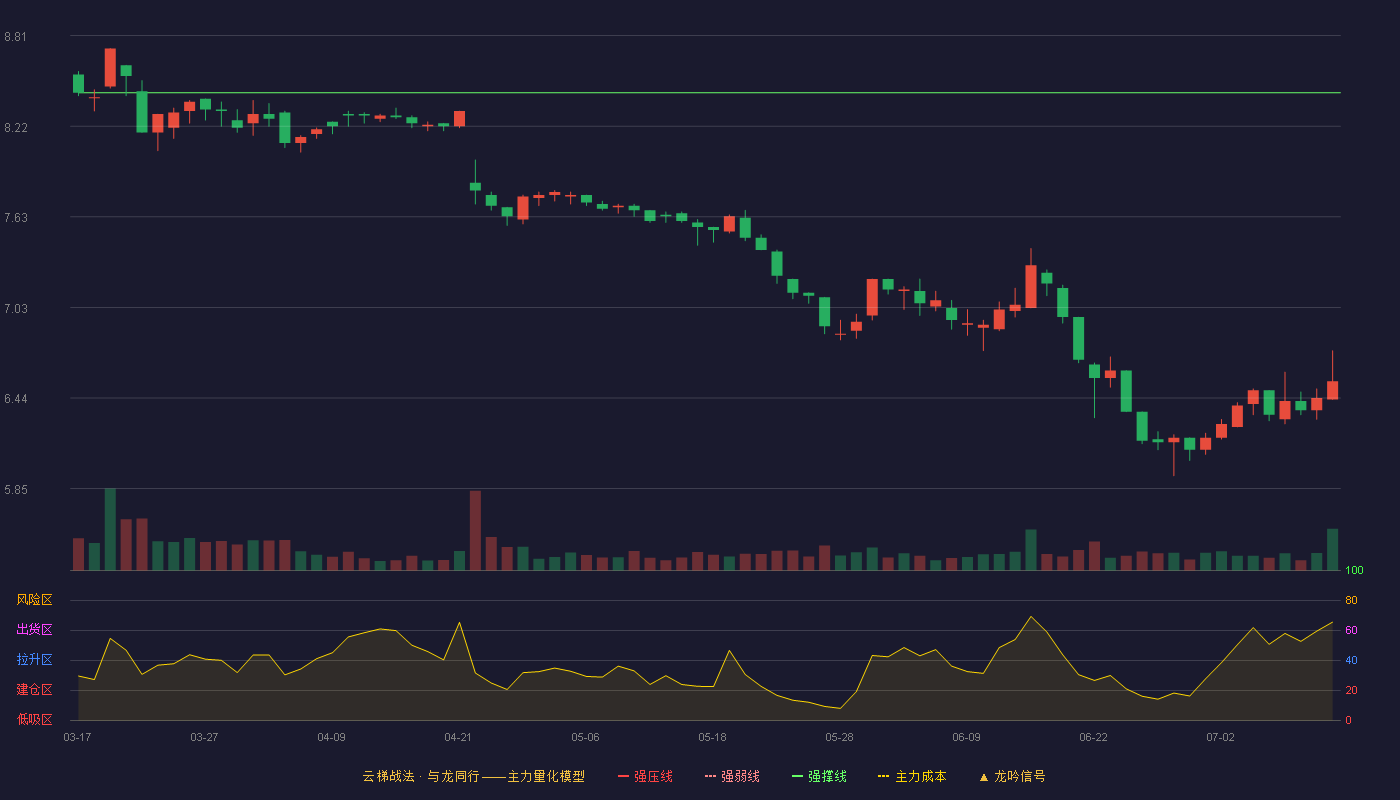The height and width of the screenshot is (800, 1400).
Task: Click the 出货区 zone label
Action: pos(34,630)
